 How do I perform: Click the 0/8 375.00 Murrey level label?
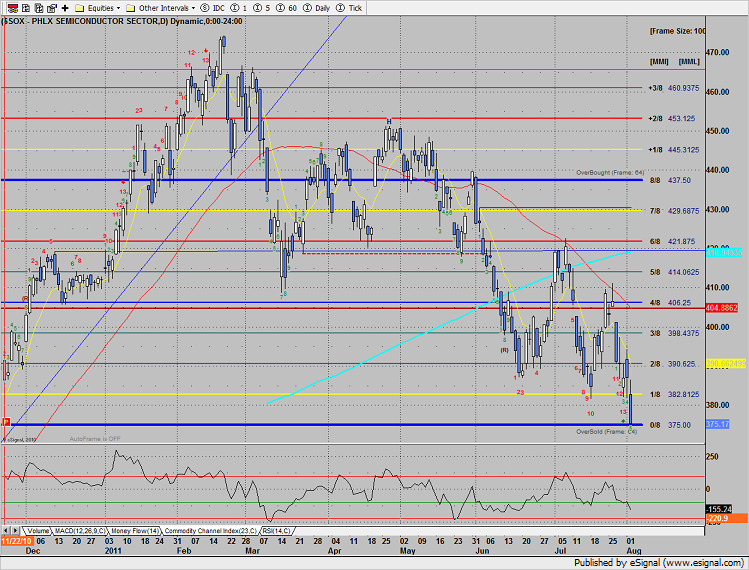[670, 425]
